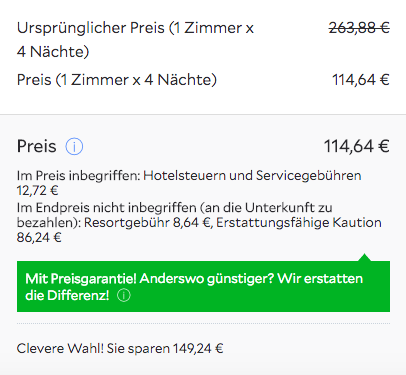Click the green Preisgarantie banner text
Viewport: 406px width, 375px height.
click(x=194, y=287)
